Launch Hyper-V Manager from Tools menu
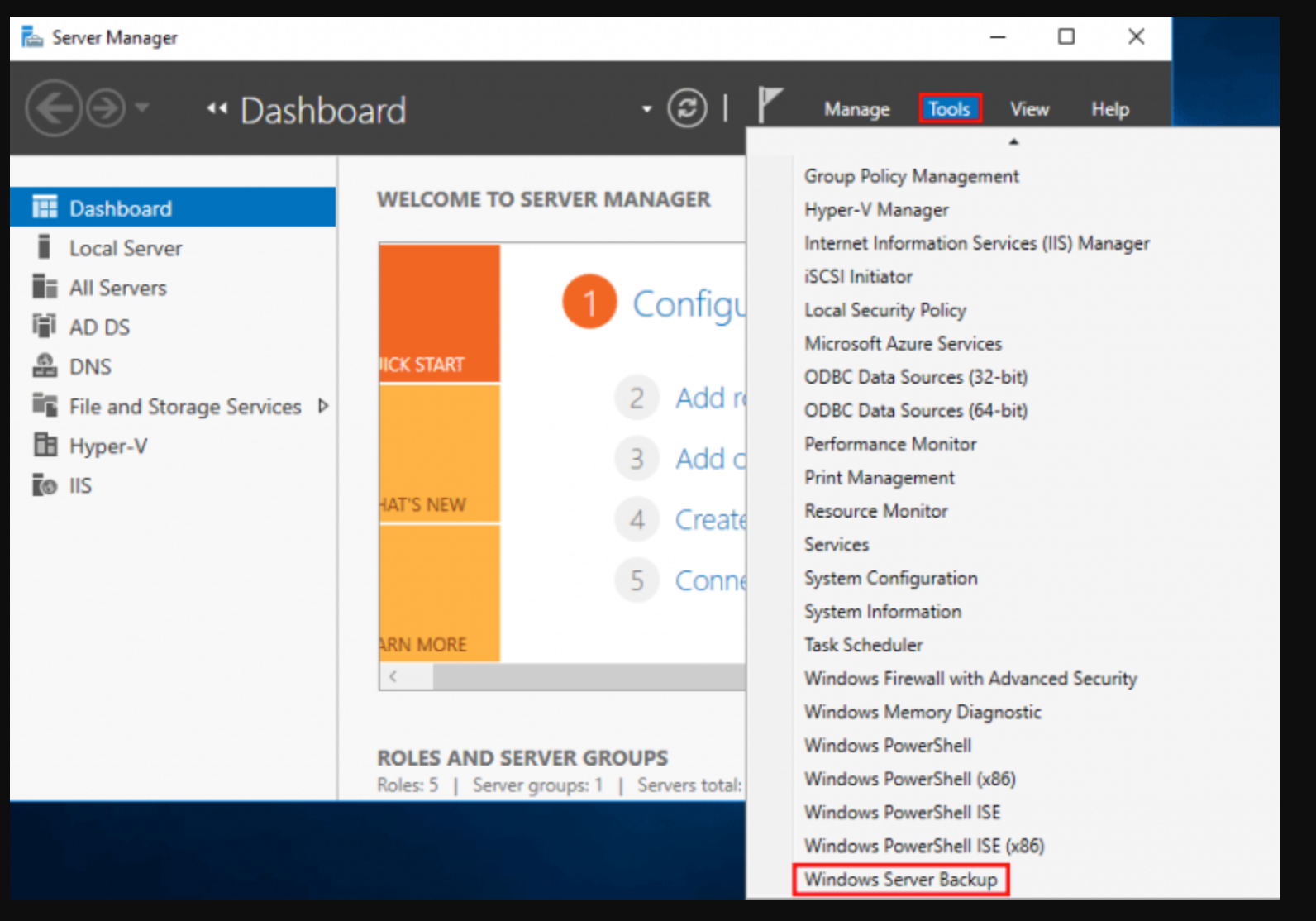The height and width of the screenshot is (921, 1316). click(876, 210)
